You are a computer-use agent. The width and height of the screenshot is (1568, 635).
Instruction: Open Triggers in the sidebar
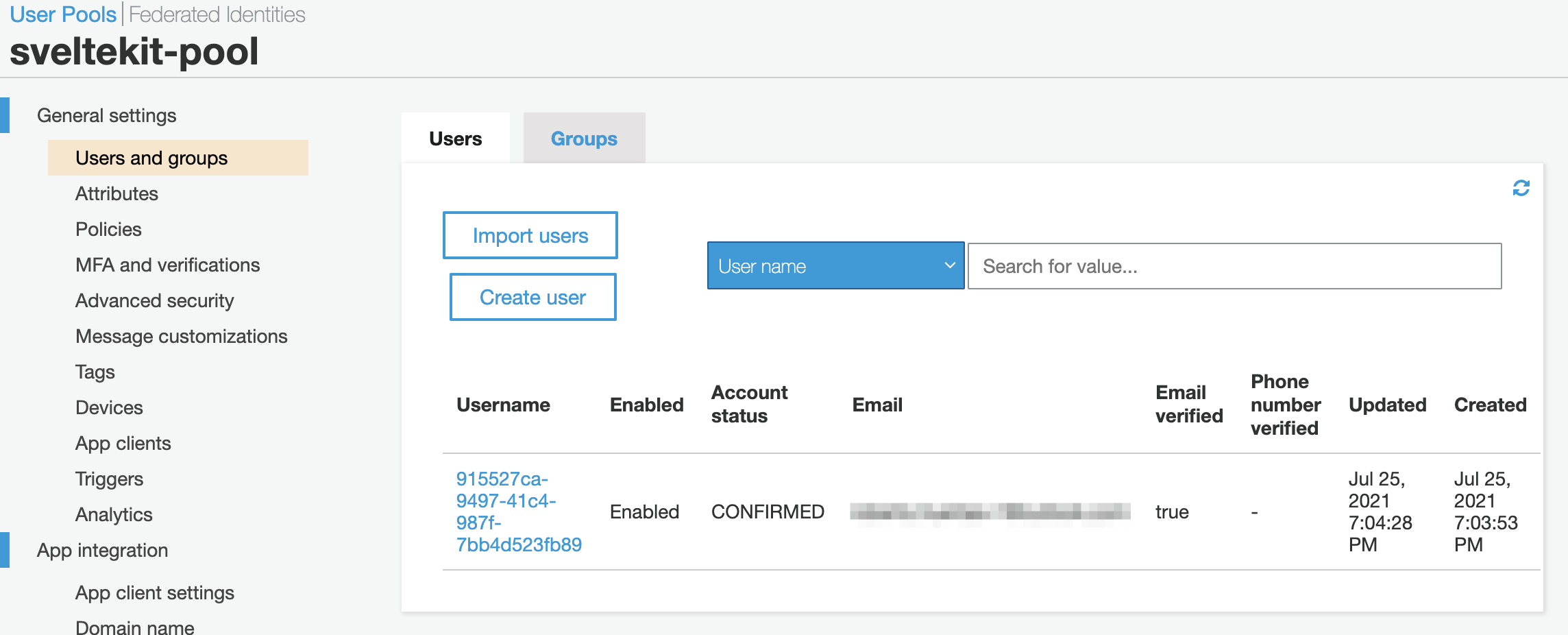click(109, 479)
